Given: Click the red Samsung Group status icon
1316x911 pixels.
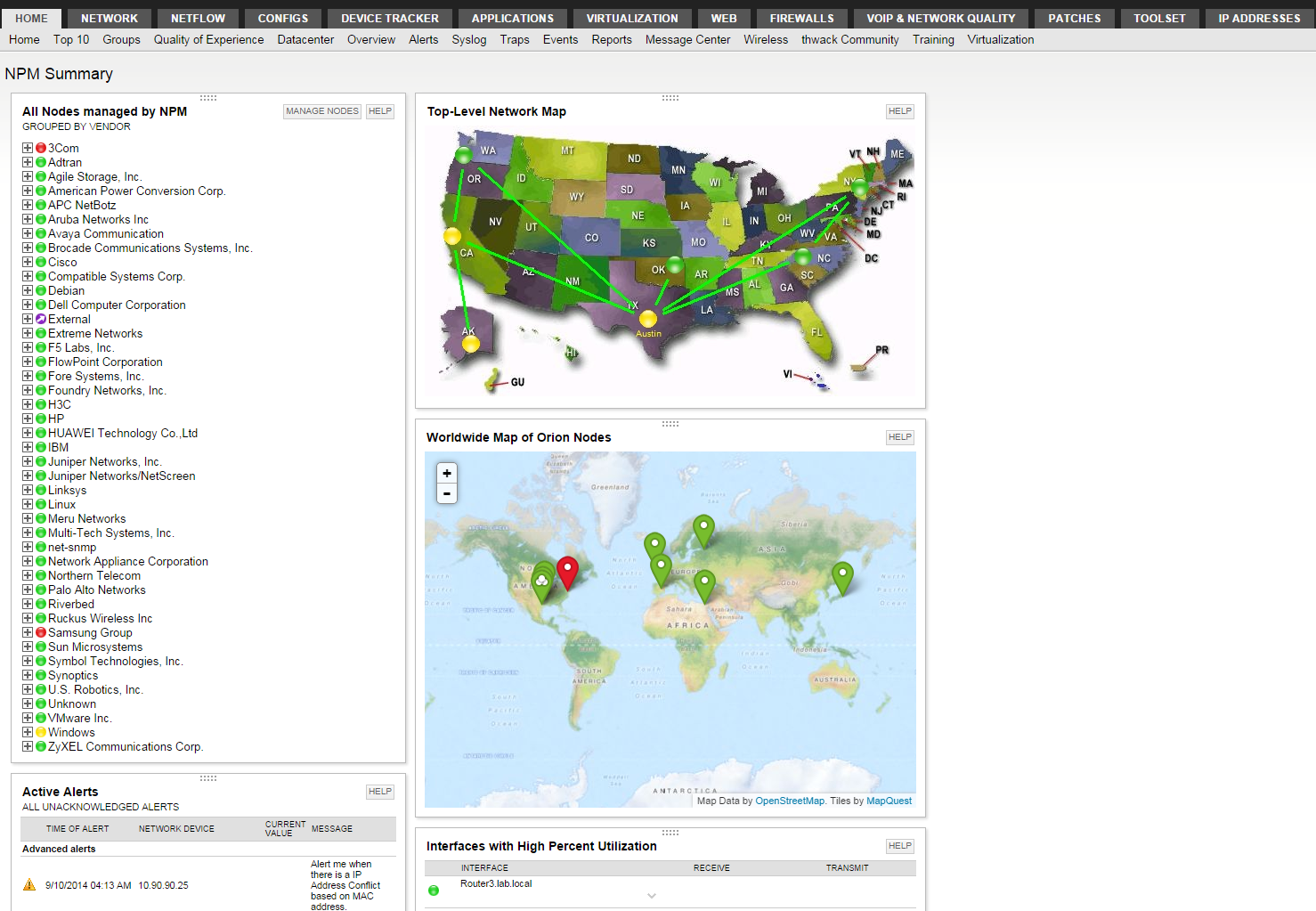Looking at the screenshot, I should pyautogui.click(x=41, y=633).
